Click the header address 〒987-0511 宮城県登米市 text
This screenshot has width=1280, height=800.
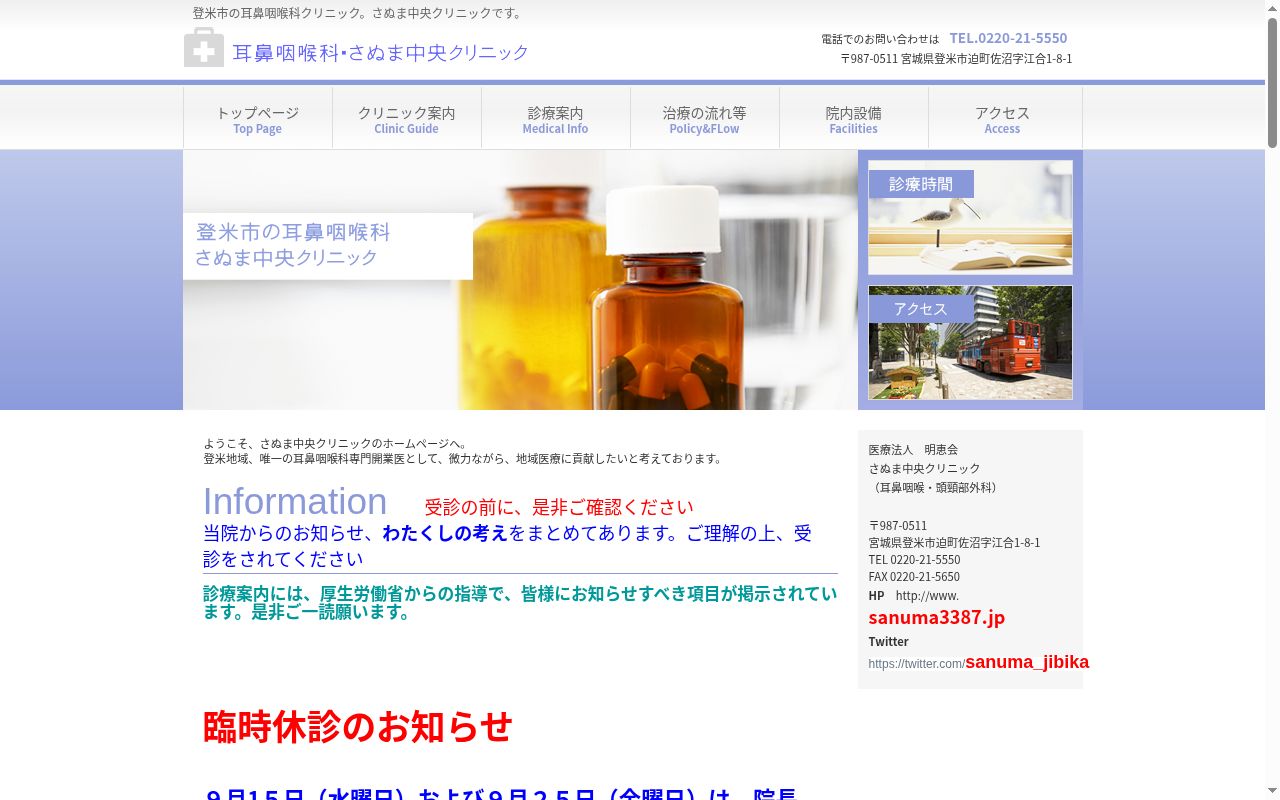tap(956, 59)
